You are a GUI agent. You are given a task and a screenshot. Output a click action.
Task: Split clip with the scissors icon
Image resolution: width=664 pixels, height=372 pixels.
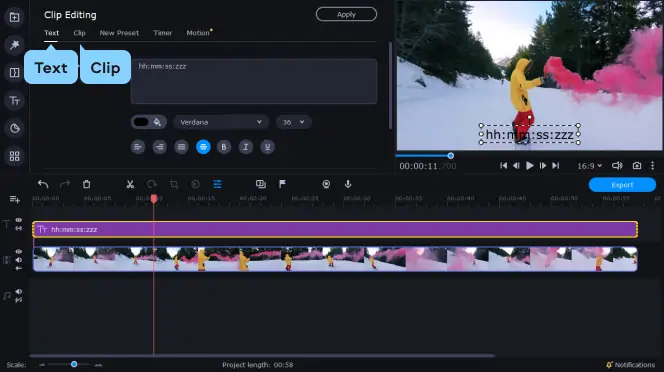point(130,184)
